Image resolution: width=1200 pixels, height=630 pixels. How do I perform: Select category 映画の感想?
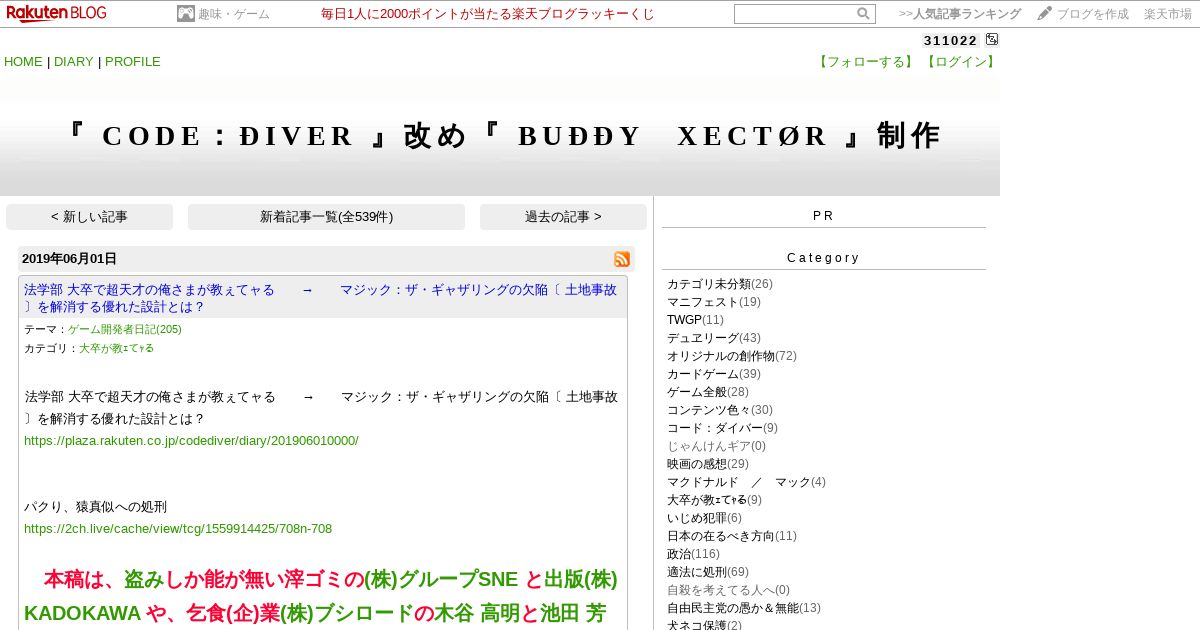click(697, 464)
